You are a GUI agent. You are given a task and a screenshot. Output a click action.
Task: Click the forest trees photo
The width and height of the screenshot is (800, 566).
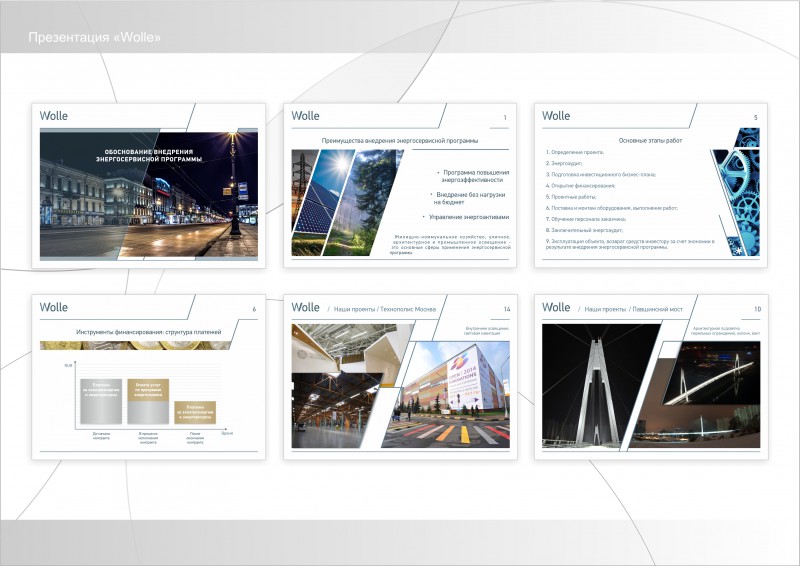363,202
